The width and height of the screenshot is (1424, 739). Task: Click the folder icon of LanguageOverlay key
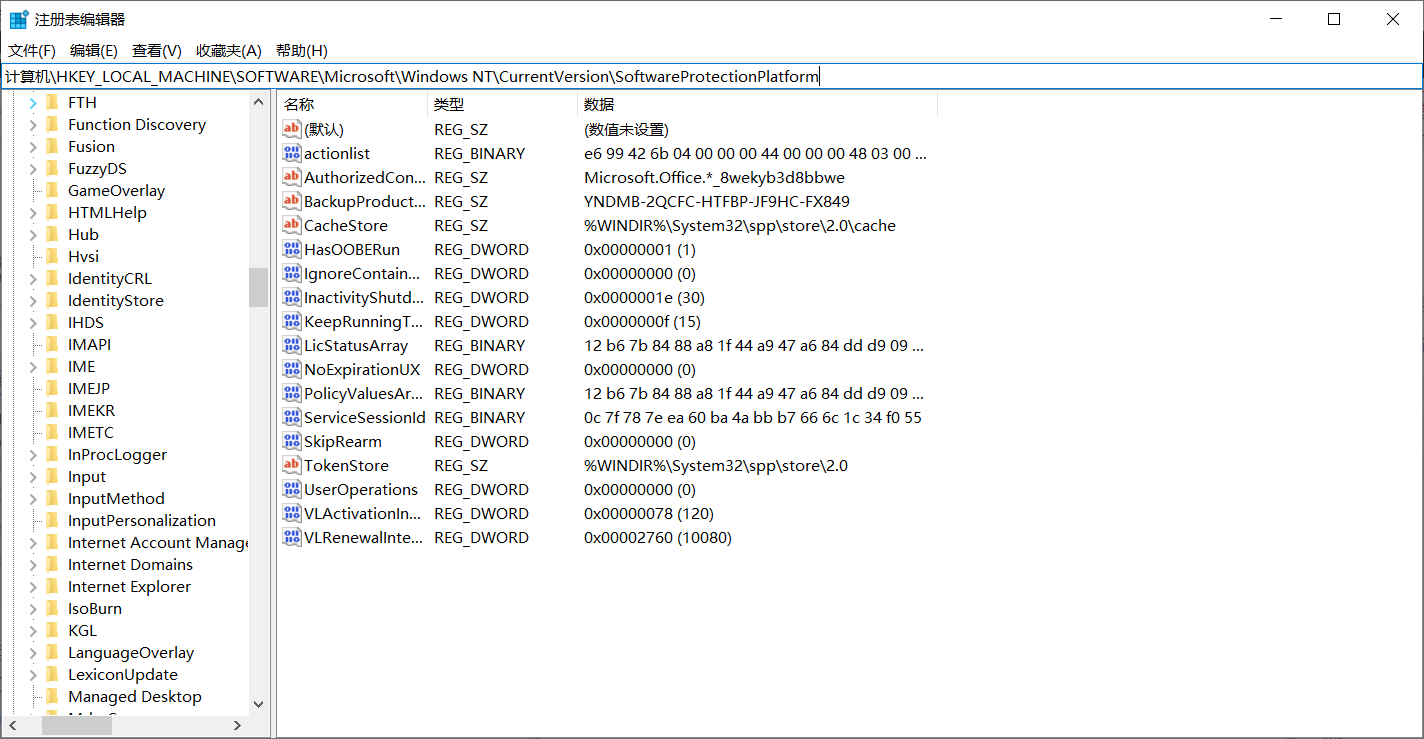tap(53, 652)
